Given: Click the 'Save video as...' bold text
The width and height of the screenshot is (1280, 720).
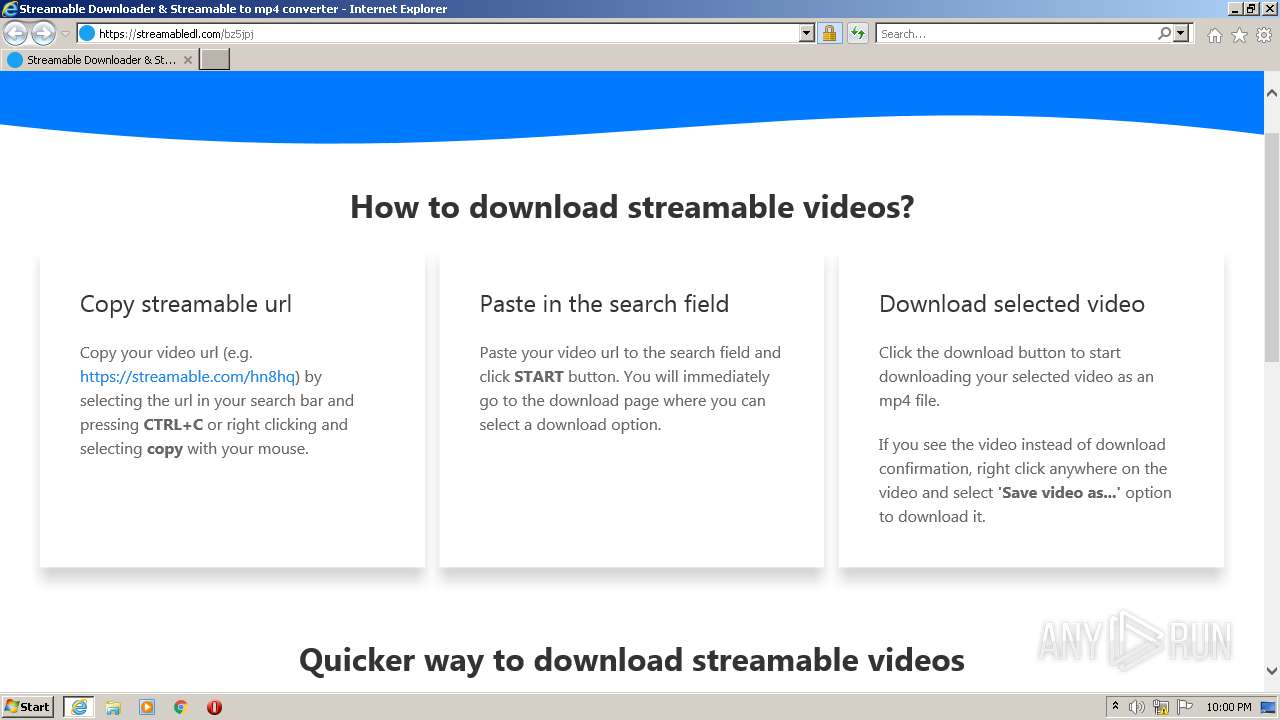Looking at the screenshot, I should 1059,493.
